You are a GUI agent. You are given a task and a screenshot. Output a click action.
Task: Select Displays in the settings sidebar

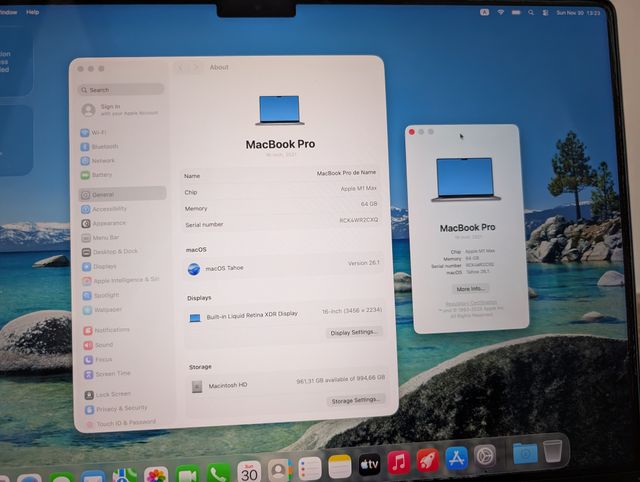99,267
